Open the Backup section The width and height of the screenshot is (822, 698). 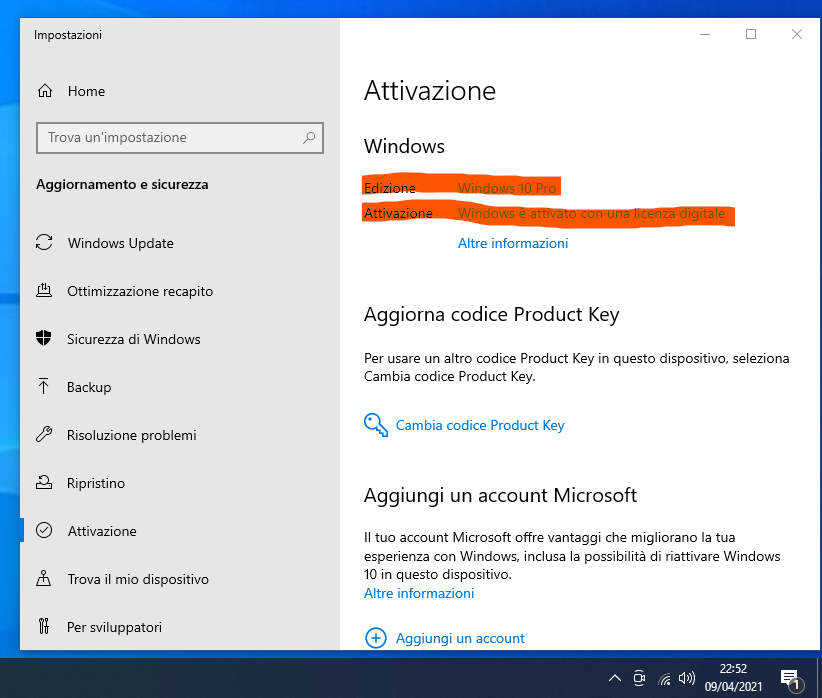tap(180, 387)
